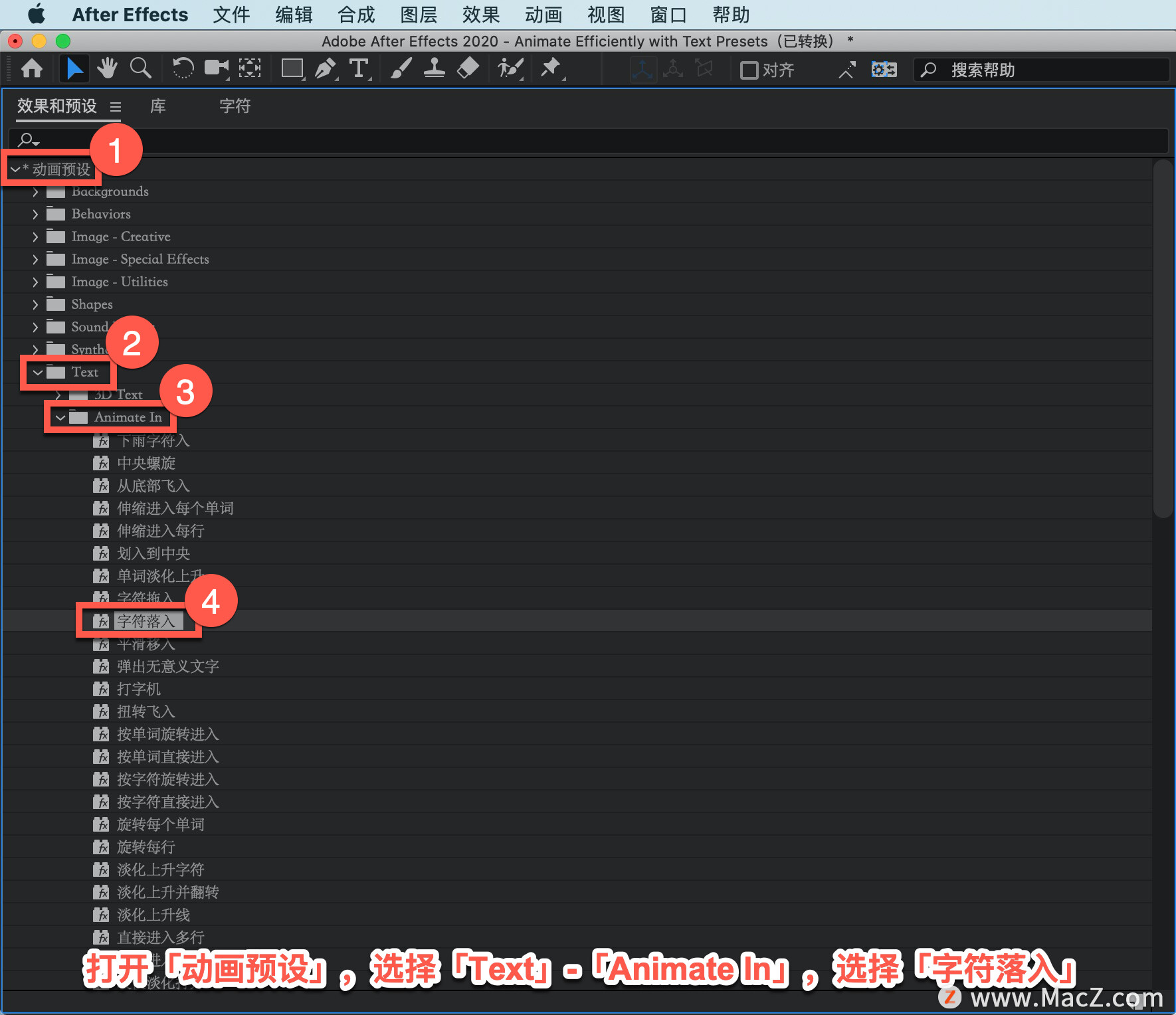Image resolution: width=1176 pixels, height=1015 pixels.
Task: Select the Pan Behind anchor point tool
Action: point(250,68)
